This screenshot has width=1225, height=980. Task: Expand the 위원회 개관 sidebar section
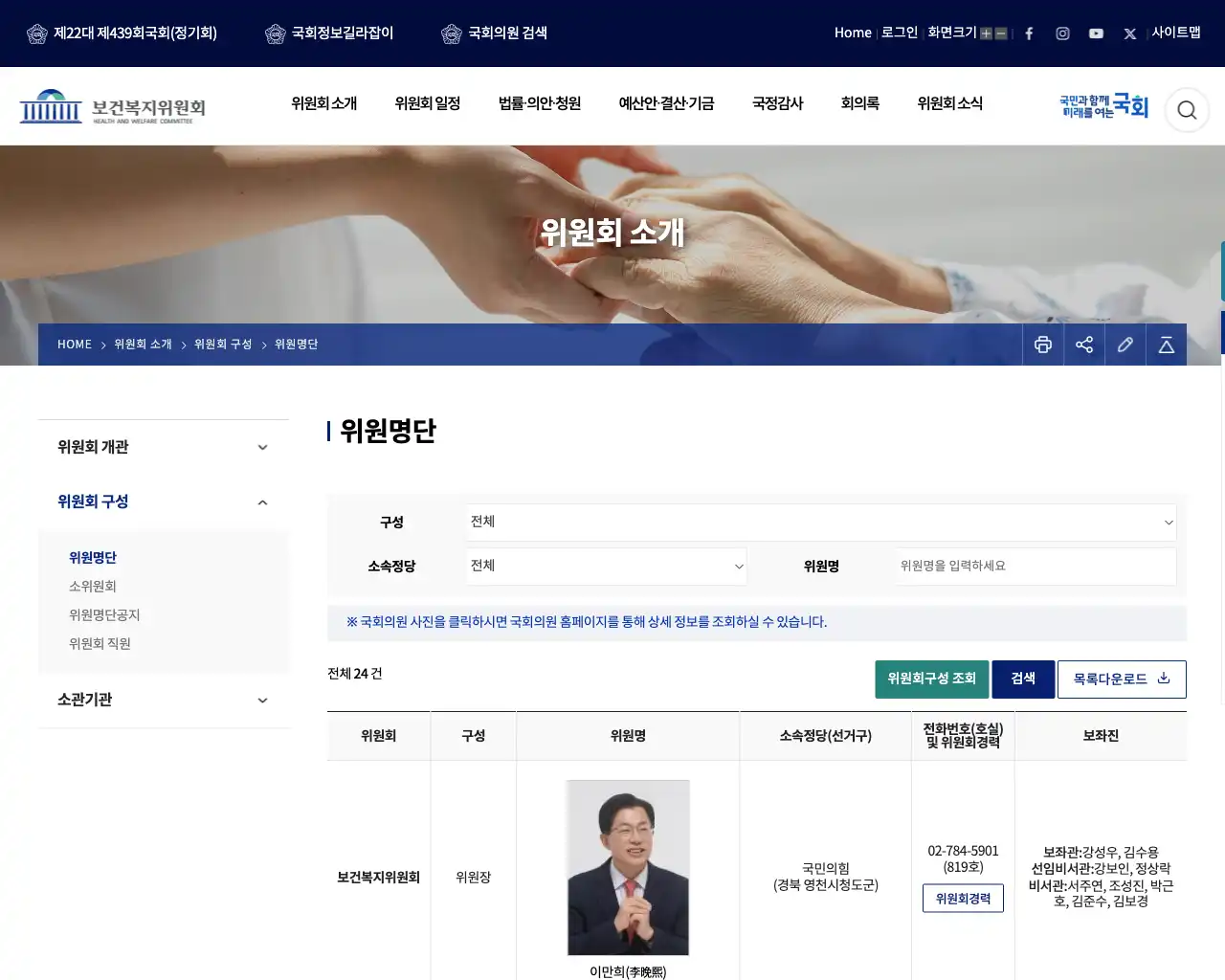164,447
